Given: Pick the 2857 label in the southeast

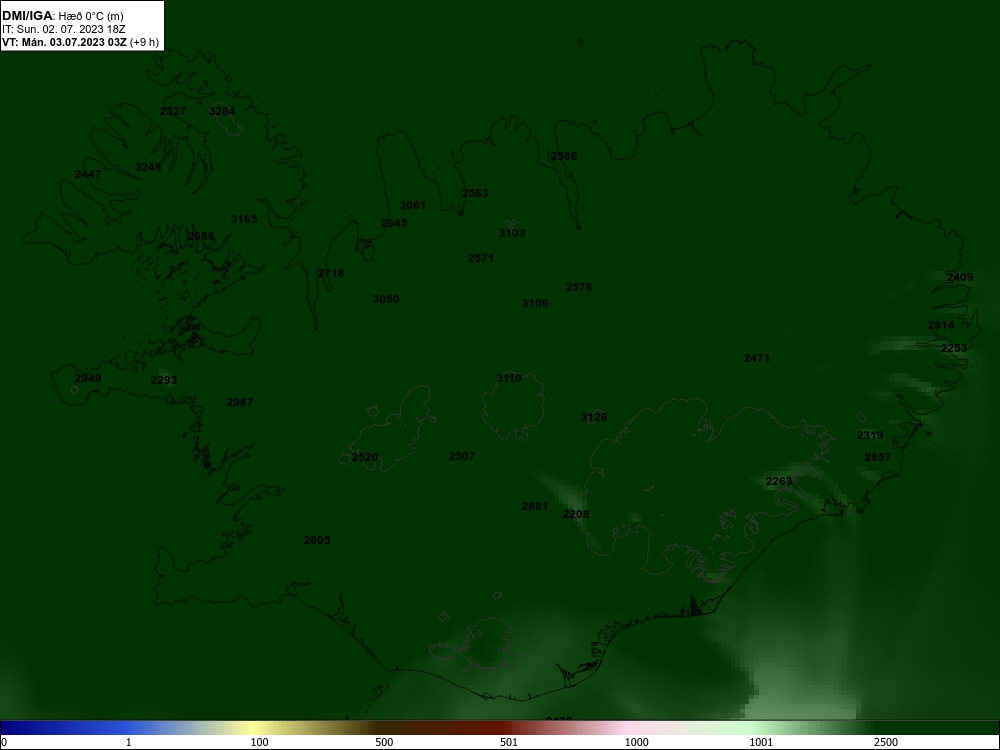Looking at the screenshot, I should point(878,457).
